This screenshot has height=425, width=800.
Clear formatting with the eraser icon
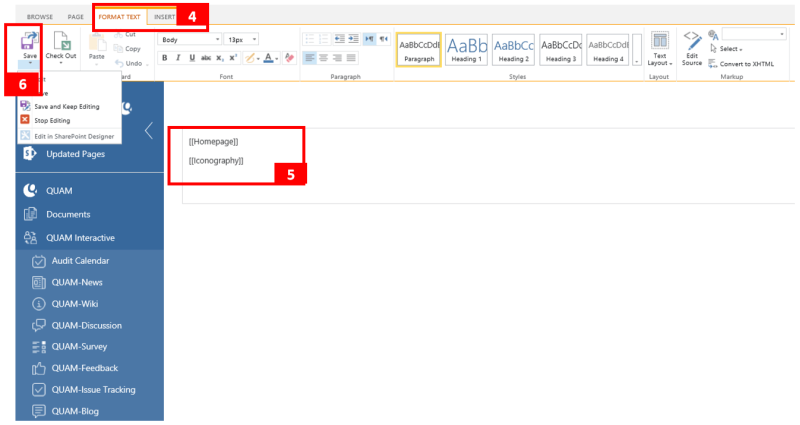coord(289,58)
